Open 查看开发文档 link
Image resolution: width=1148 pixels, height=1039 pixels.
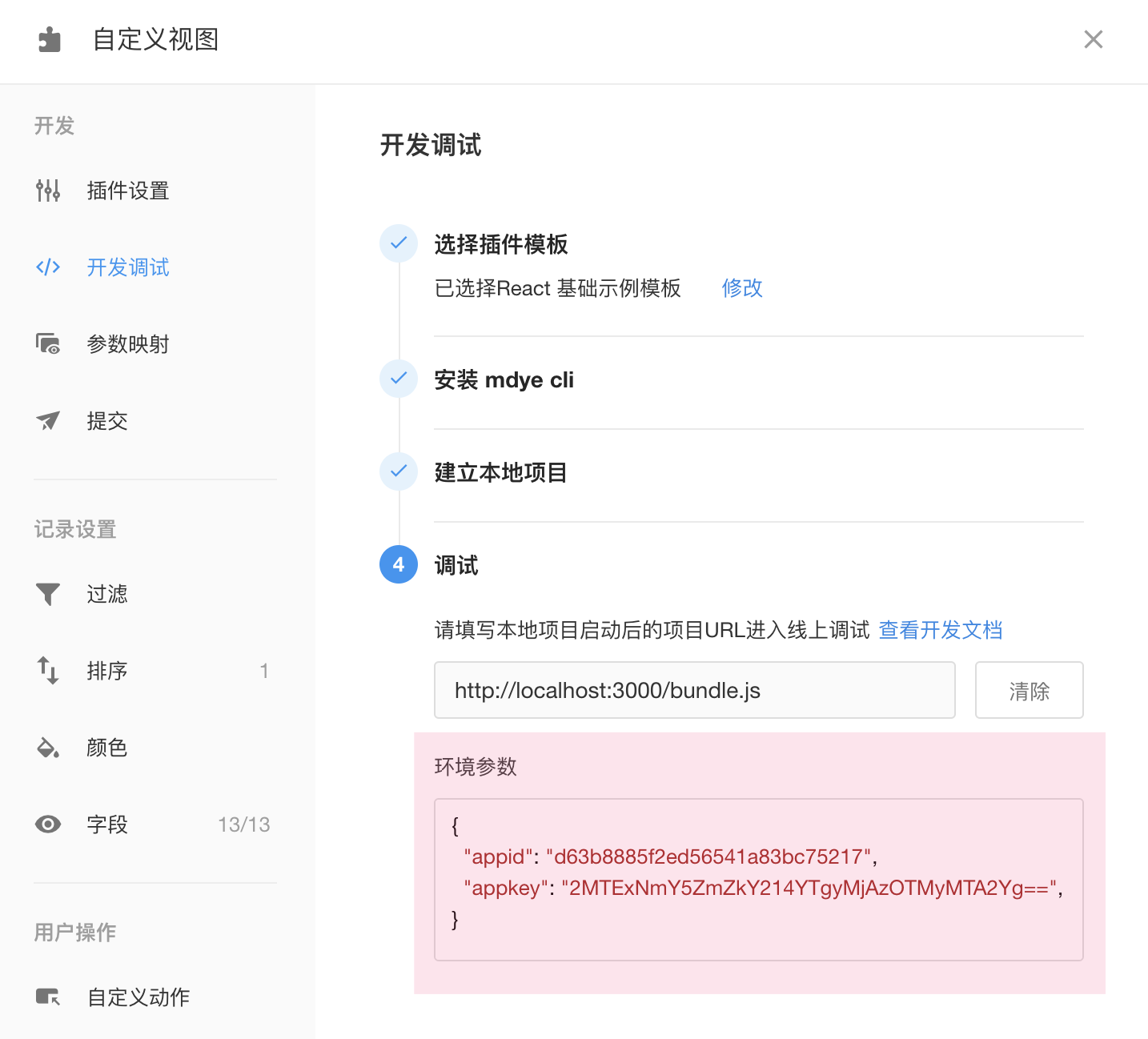941,630
